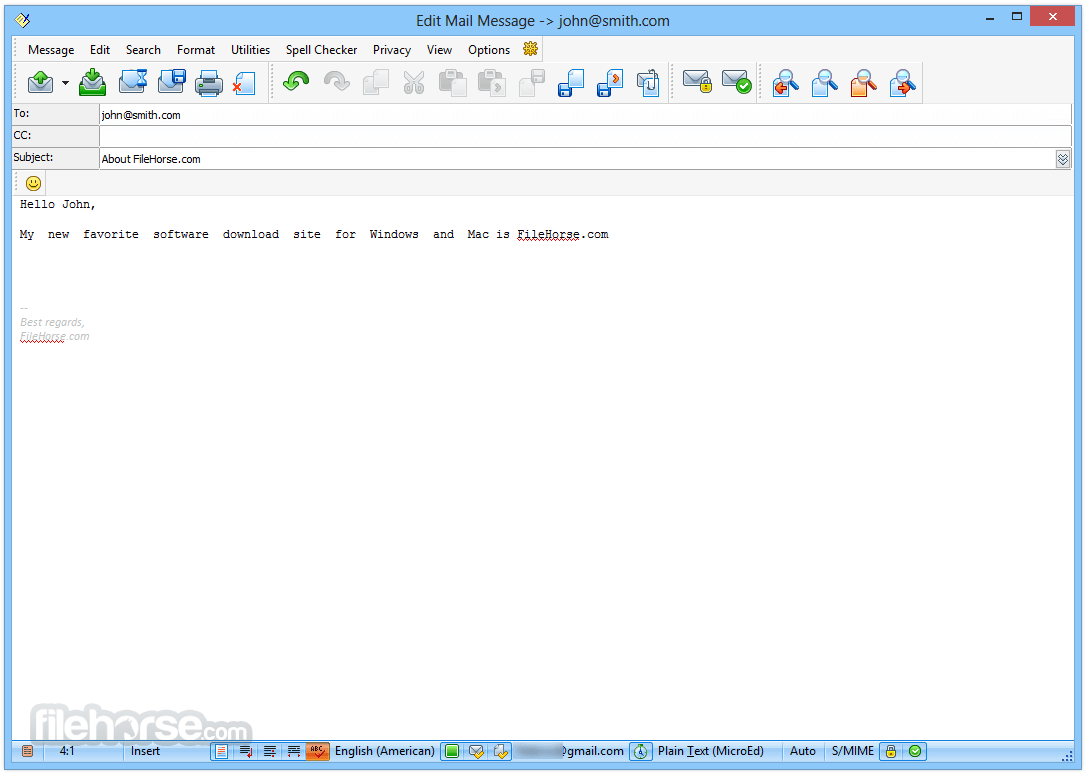
Task: Click the CC: label button
Action: pyautogui.click(x=55, y=136)
